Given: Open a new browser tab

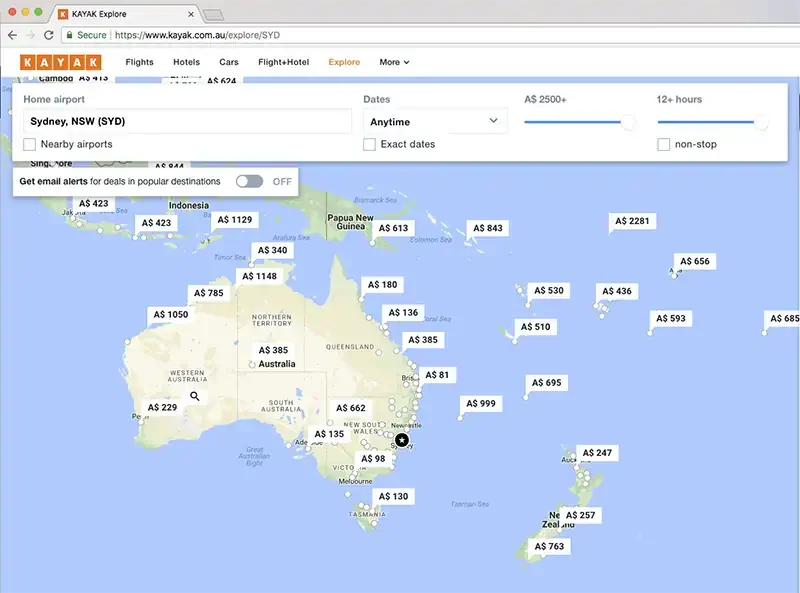Looking at the screenshot, I should pyautogui.click(x=213, y=15).
